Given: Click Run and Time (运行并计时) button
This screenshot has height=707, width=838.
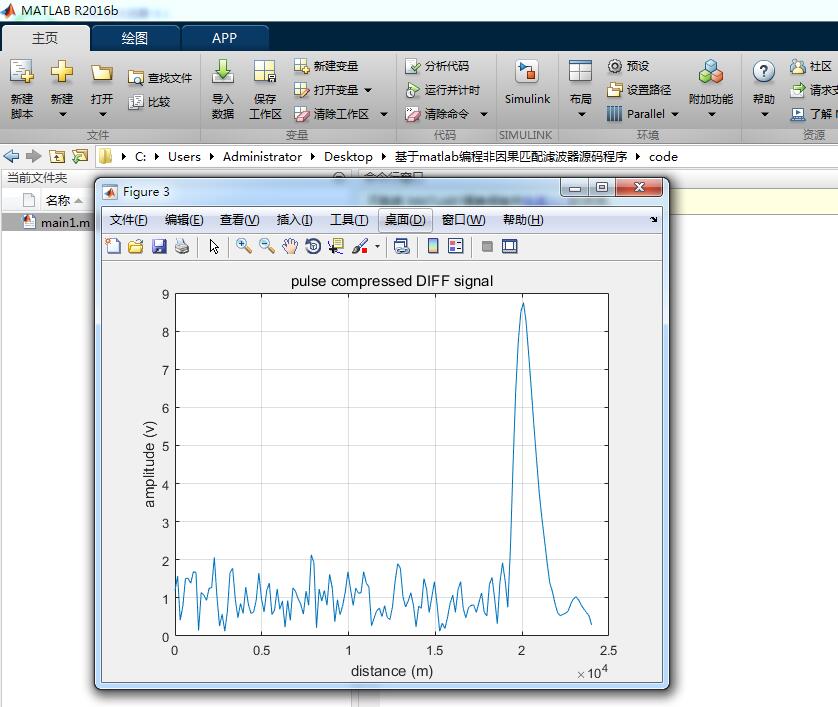Looking at the screenshot, I should (442, 90).
